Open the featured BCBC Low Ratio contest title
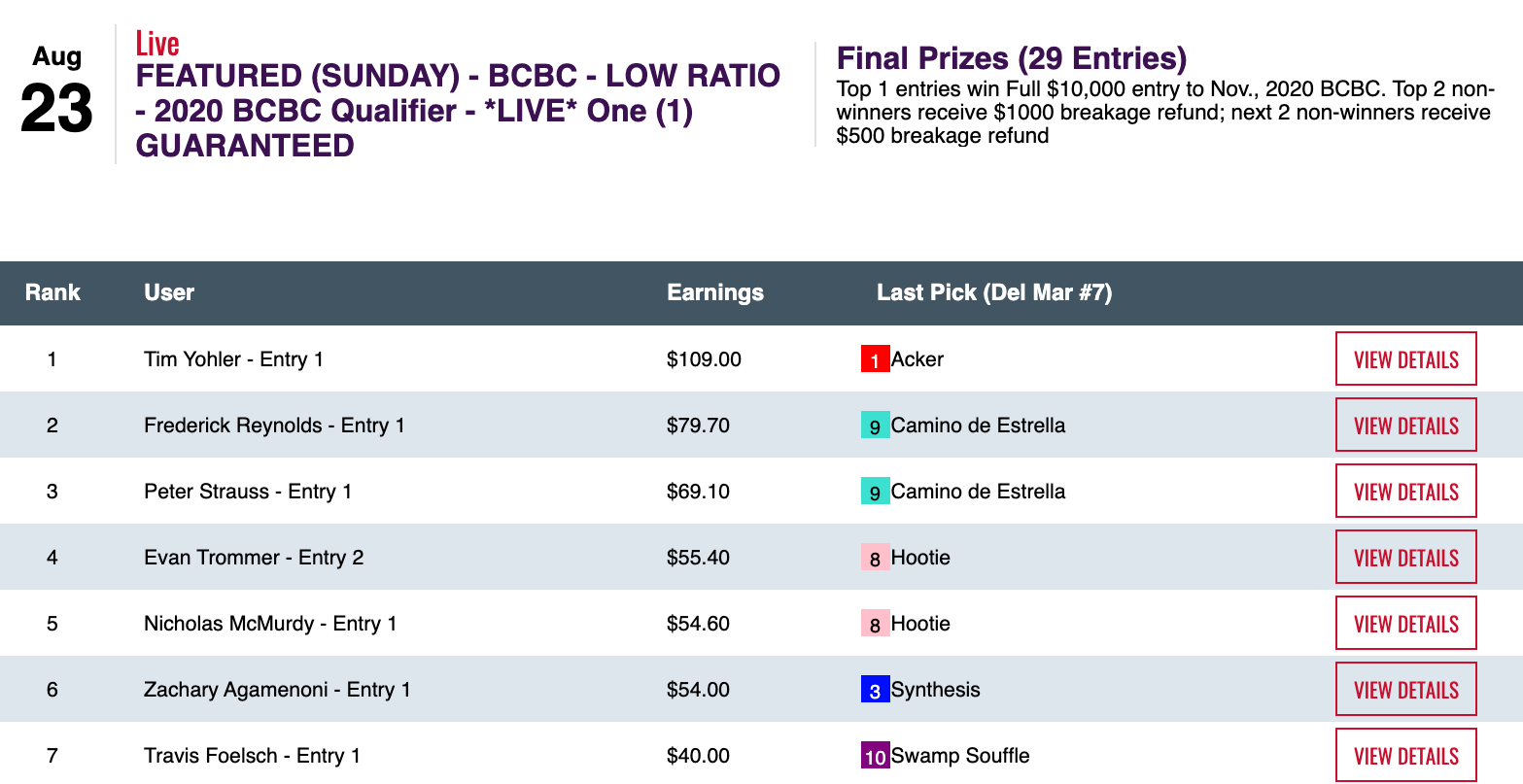 pos(457,111)
